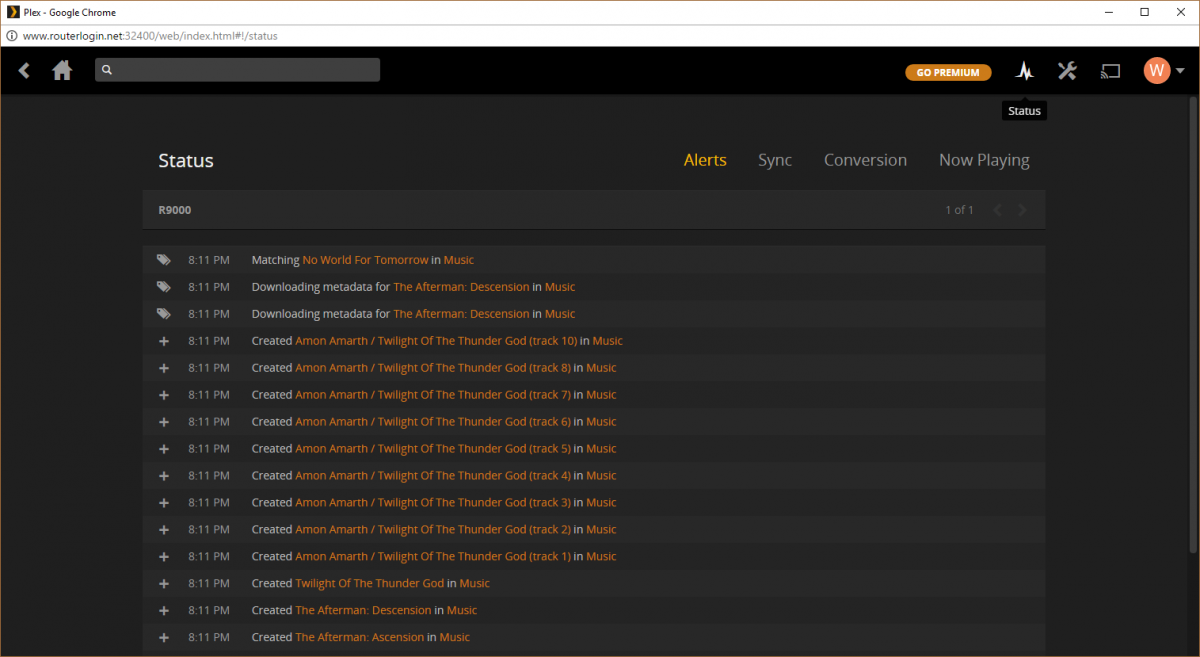Open the Status activity icon
Image resolution: width=1200 pixels, height=657 pixels.
[1024, 70]
